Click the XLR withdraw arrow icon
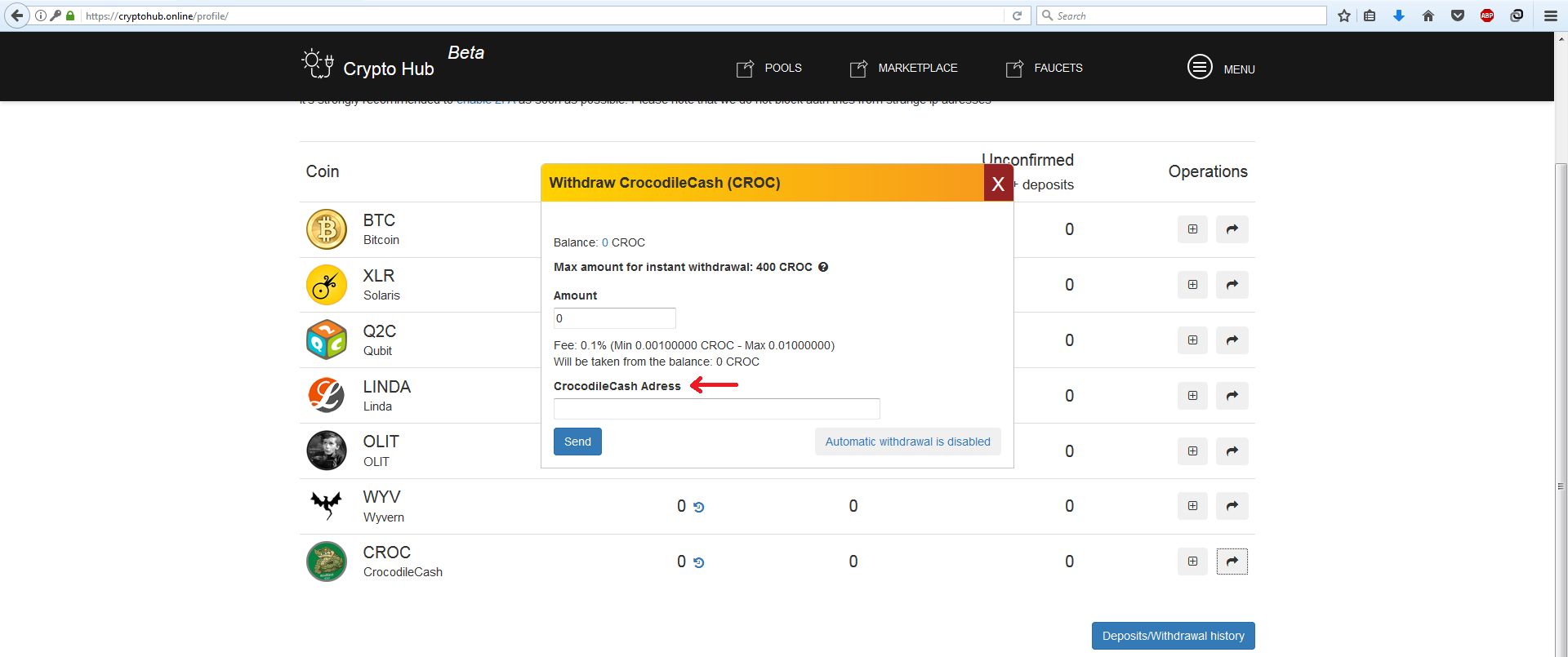Screen dimensions: 1568x657 click(x=1232, y=285)
